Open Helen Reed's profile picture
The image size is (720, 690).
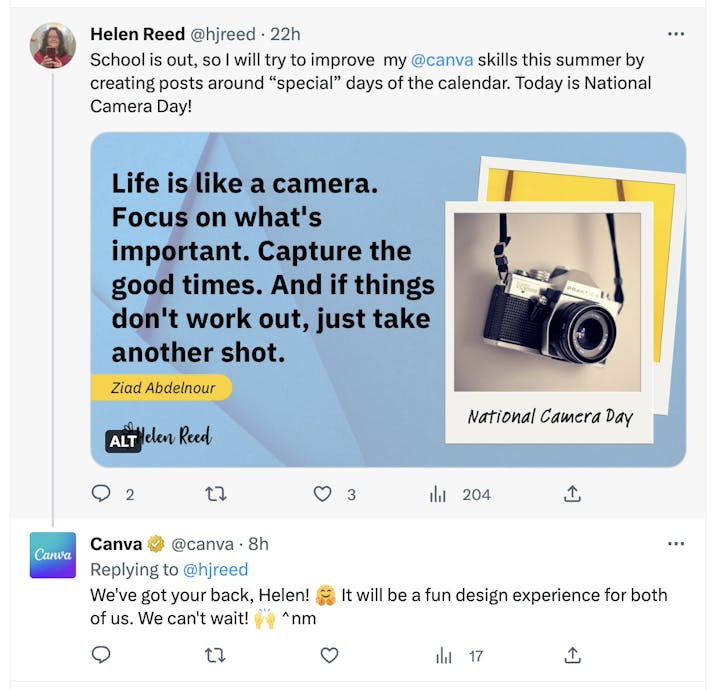[x=52, y=45]
